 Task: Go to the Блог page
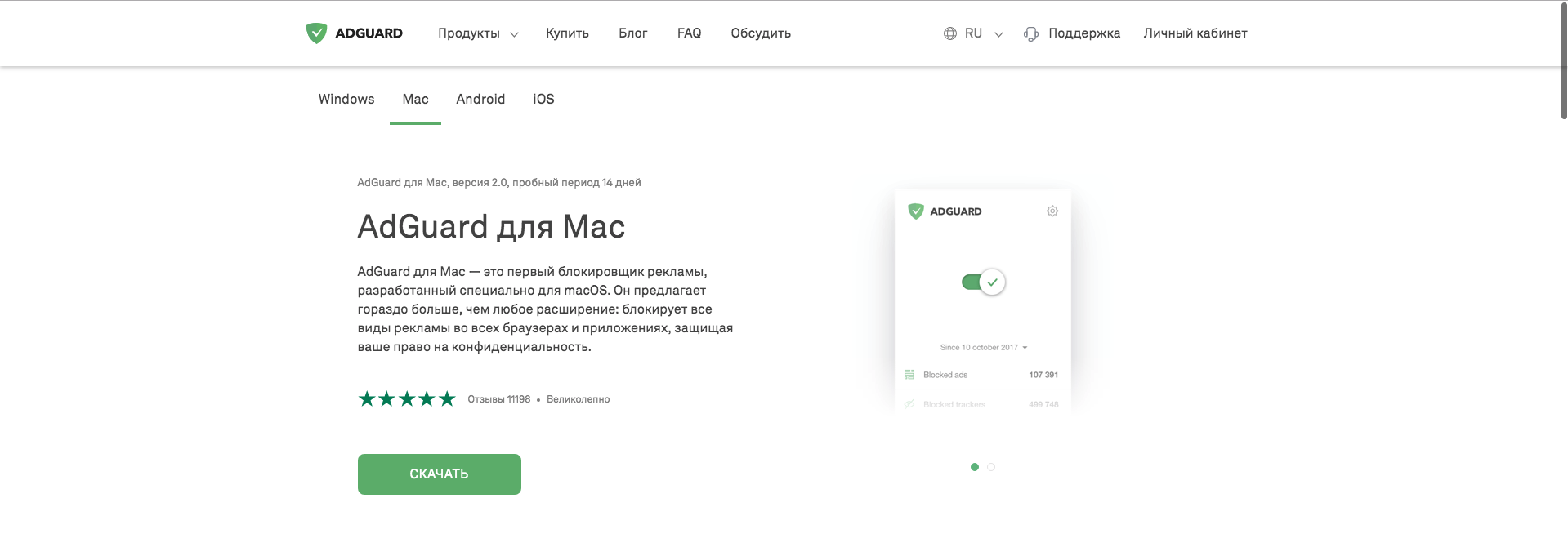coord(633,33)
